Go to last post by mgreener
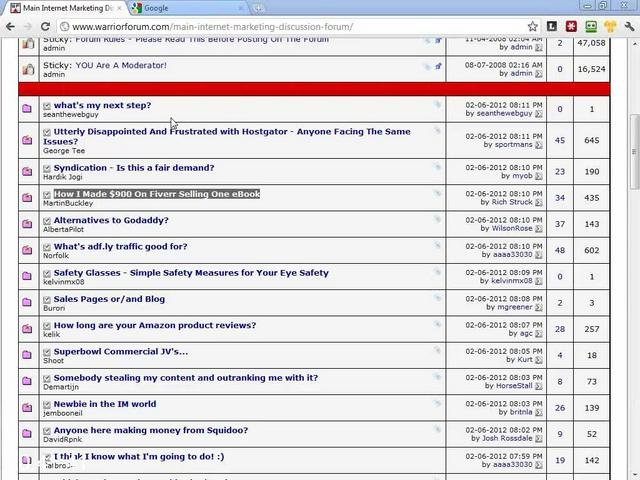The height and width of the screenshot is (480, 640). tap(539, 307)
